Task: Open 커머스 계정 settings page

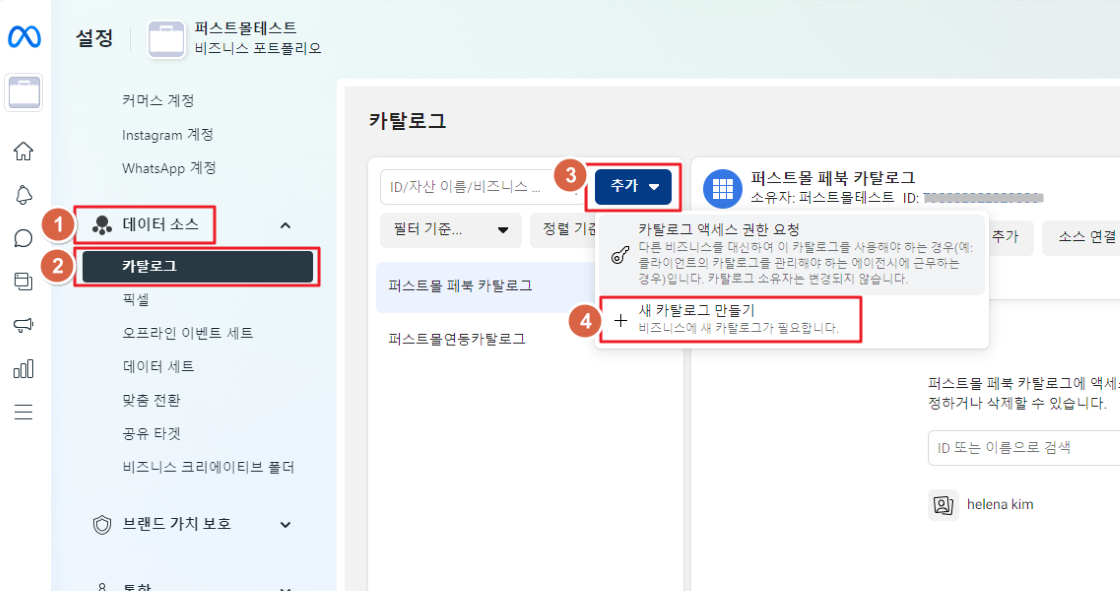Action: pyautogui.click(x=158, y=101)
